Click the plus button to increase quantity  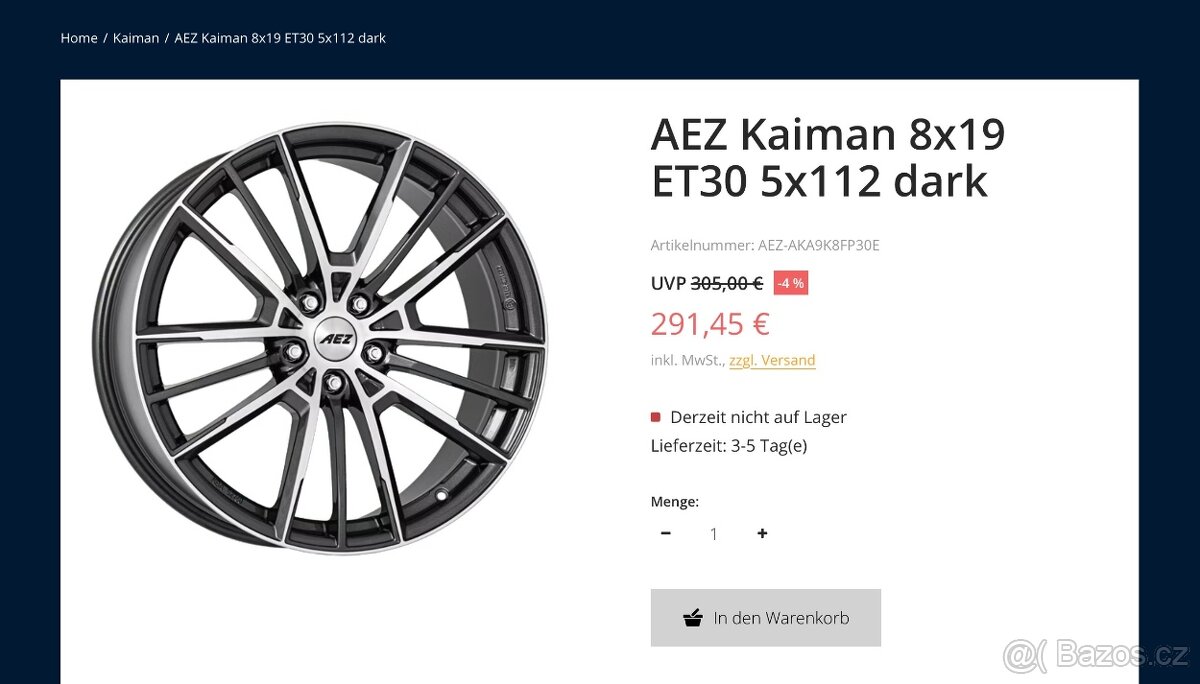(x=762, y=533)
